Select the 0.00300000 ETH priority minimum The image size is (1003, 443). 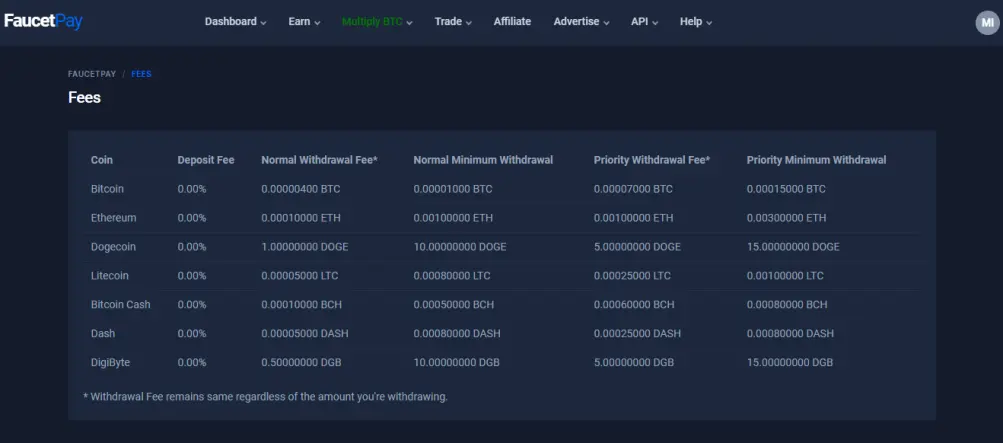pyautogui.click(x=786, y=218)
